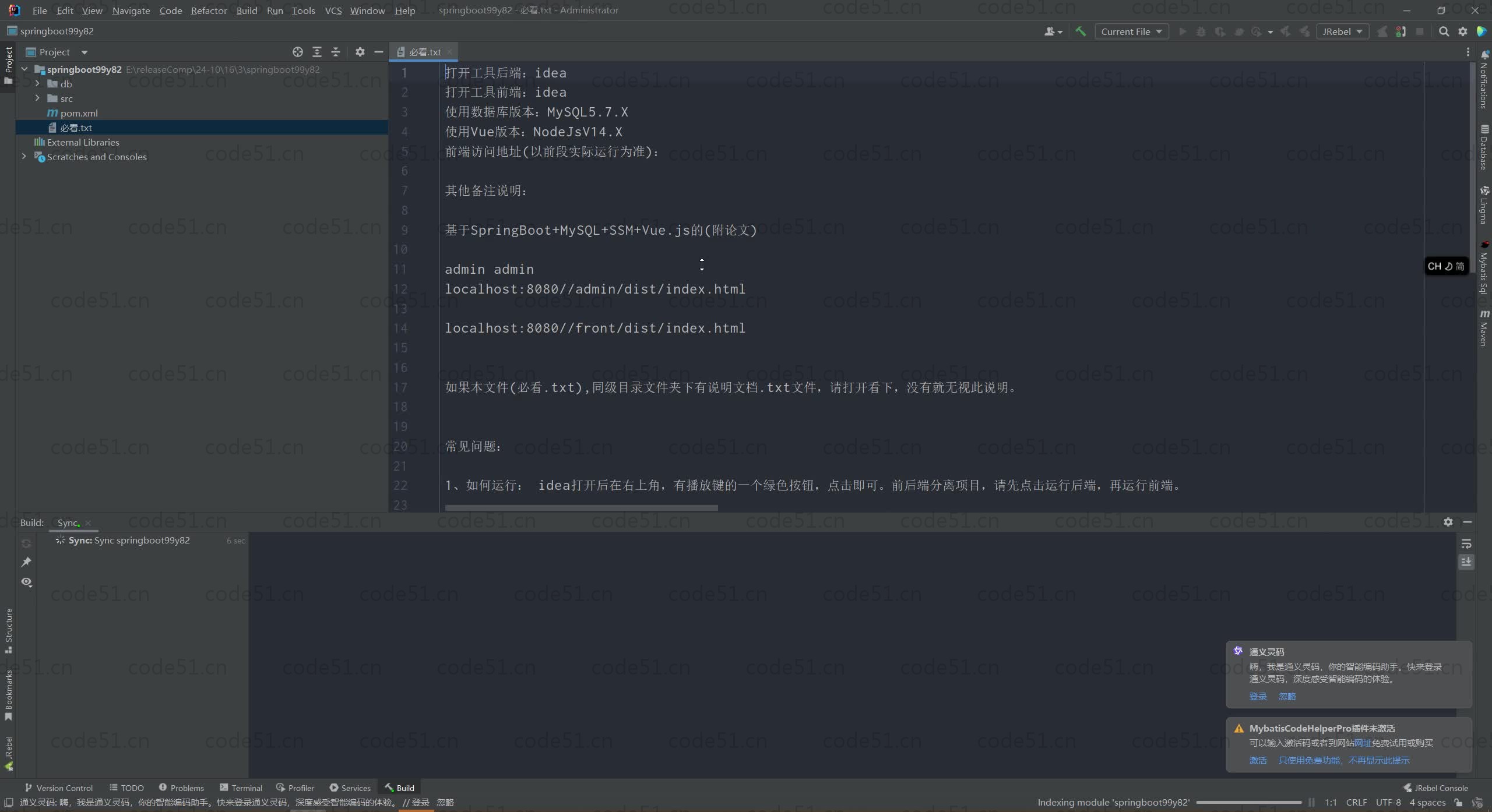Click the indexing progress bar in status bar

(x=1248, y=803)
